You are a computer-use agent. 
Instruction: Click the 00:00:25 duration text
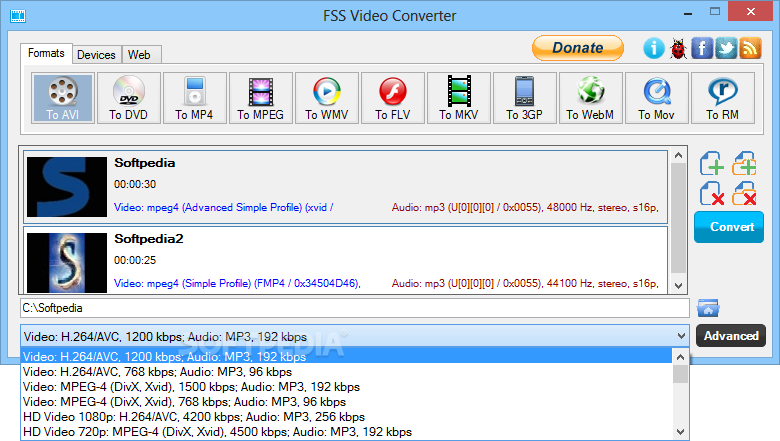[135, 261]
